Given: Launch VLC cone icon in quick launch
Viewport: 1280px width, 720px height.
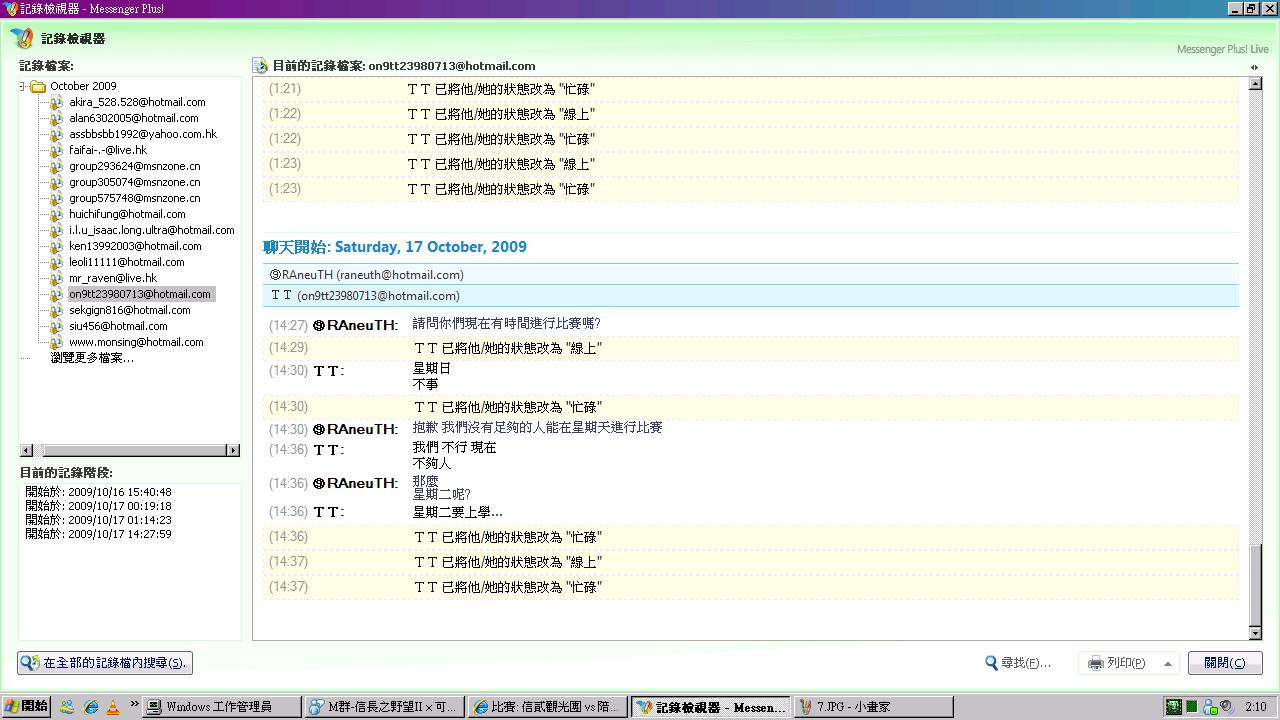Looking at the screenshot, I should [113, 707].
